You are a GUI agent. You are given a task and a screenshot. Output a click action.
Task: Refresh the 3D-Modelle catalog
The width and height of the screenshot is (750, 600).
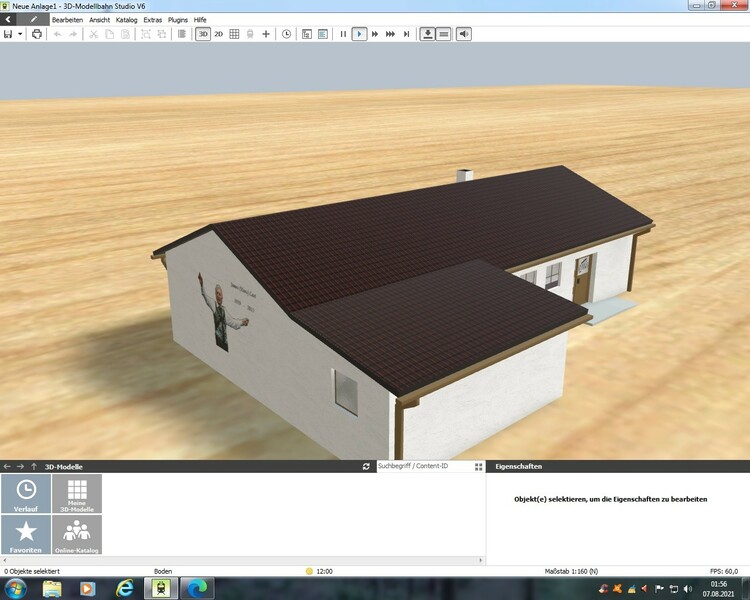pyautogui.click(x=367, y=466)
